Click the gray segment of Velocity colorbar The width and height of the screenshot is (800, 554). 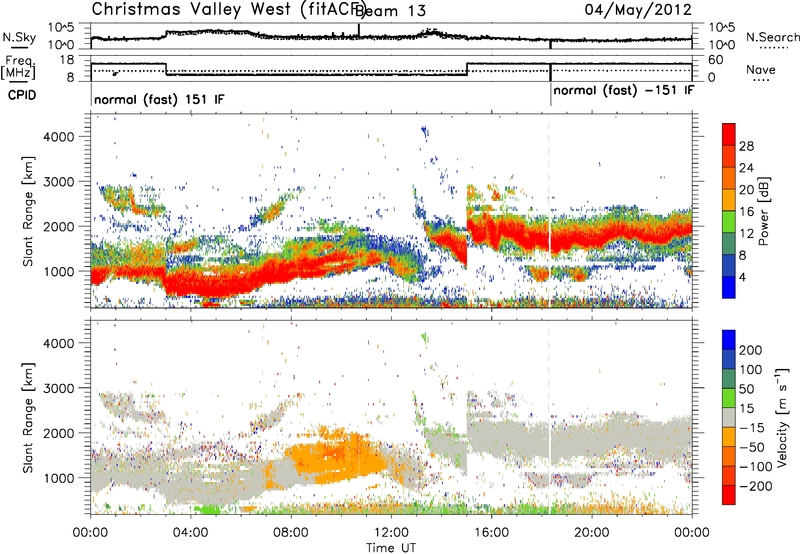coord(729,418)
